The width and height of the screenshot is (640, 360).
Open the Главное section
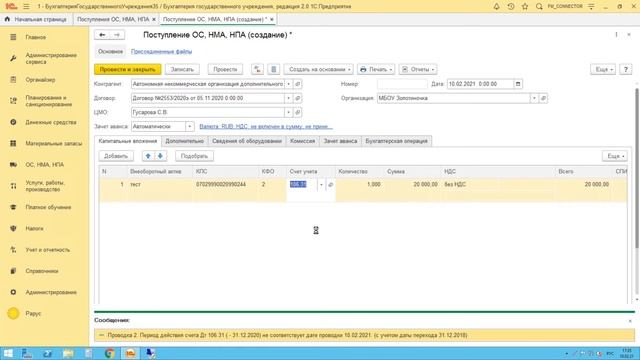36,37
